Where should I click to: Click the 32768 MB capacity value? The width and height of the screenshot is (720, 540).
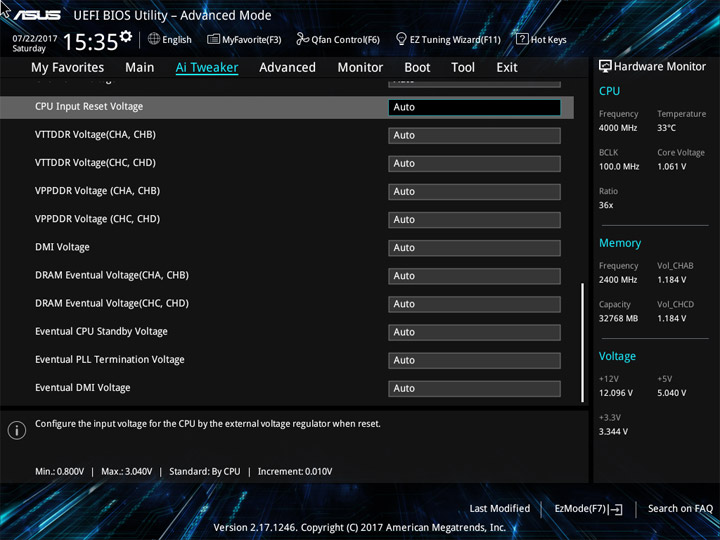coord(619,319)
